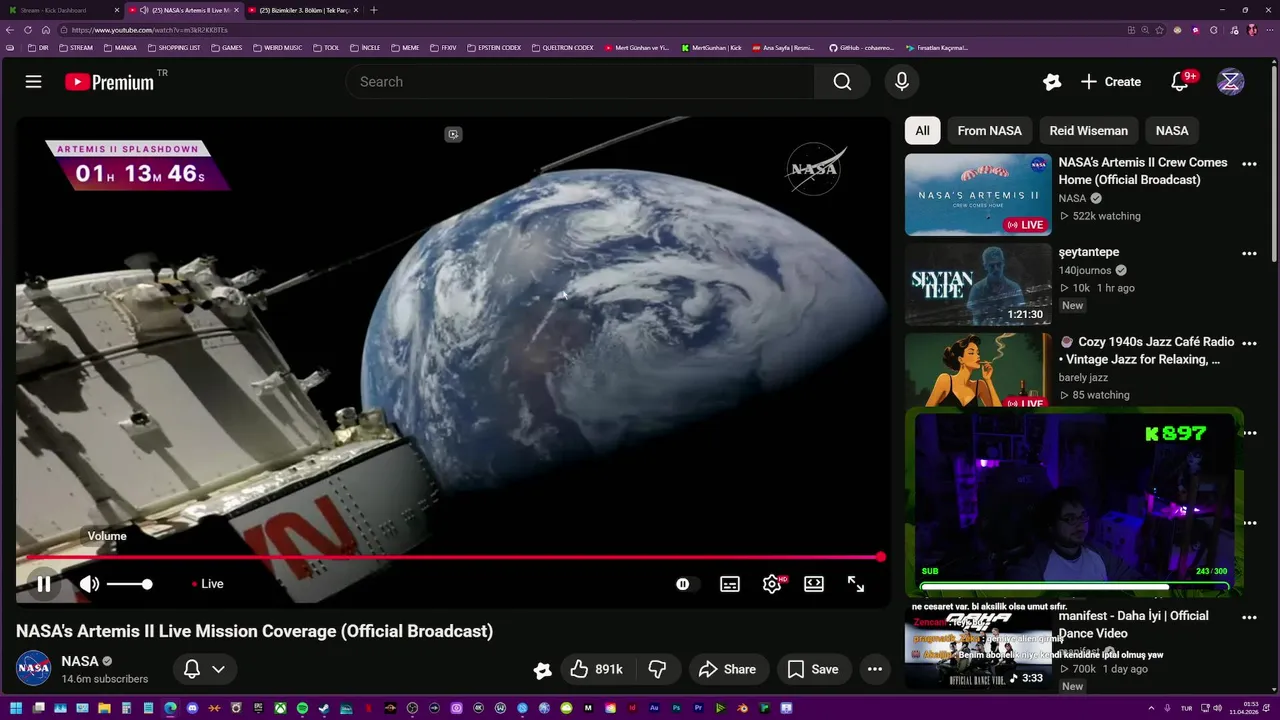Image resolution: width=1280 pixels, height=720 pixels.
Task: Start voice search with microphone
Action: point(901,82)
